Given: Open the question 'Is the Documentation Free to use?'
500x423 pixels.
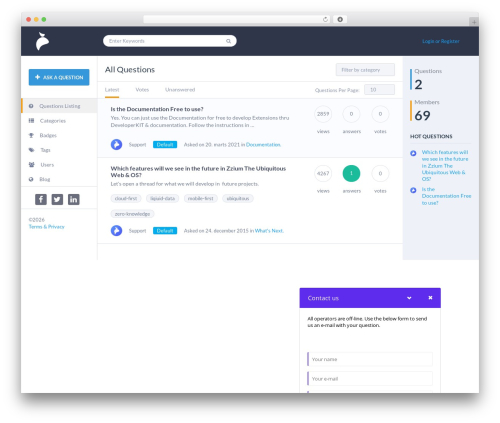Looking at the screenshot, I should click(157, 109).
